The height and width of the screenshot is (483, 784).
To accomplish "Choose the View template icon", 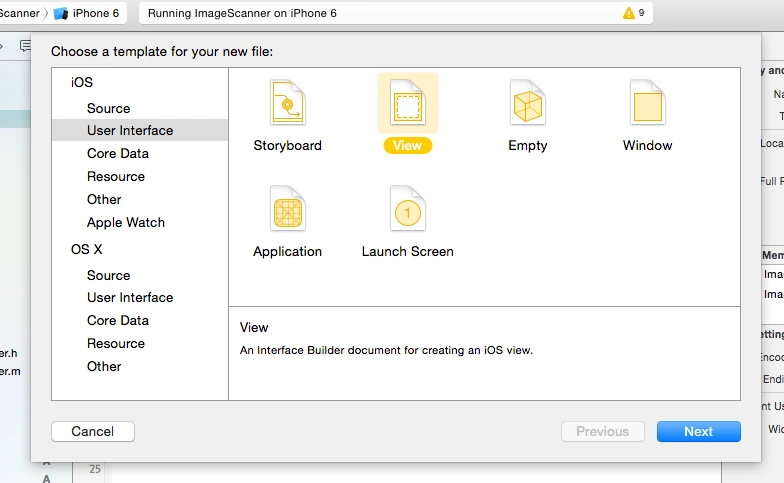I will [x=408, y=102].
